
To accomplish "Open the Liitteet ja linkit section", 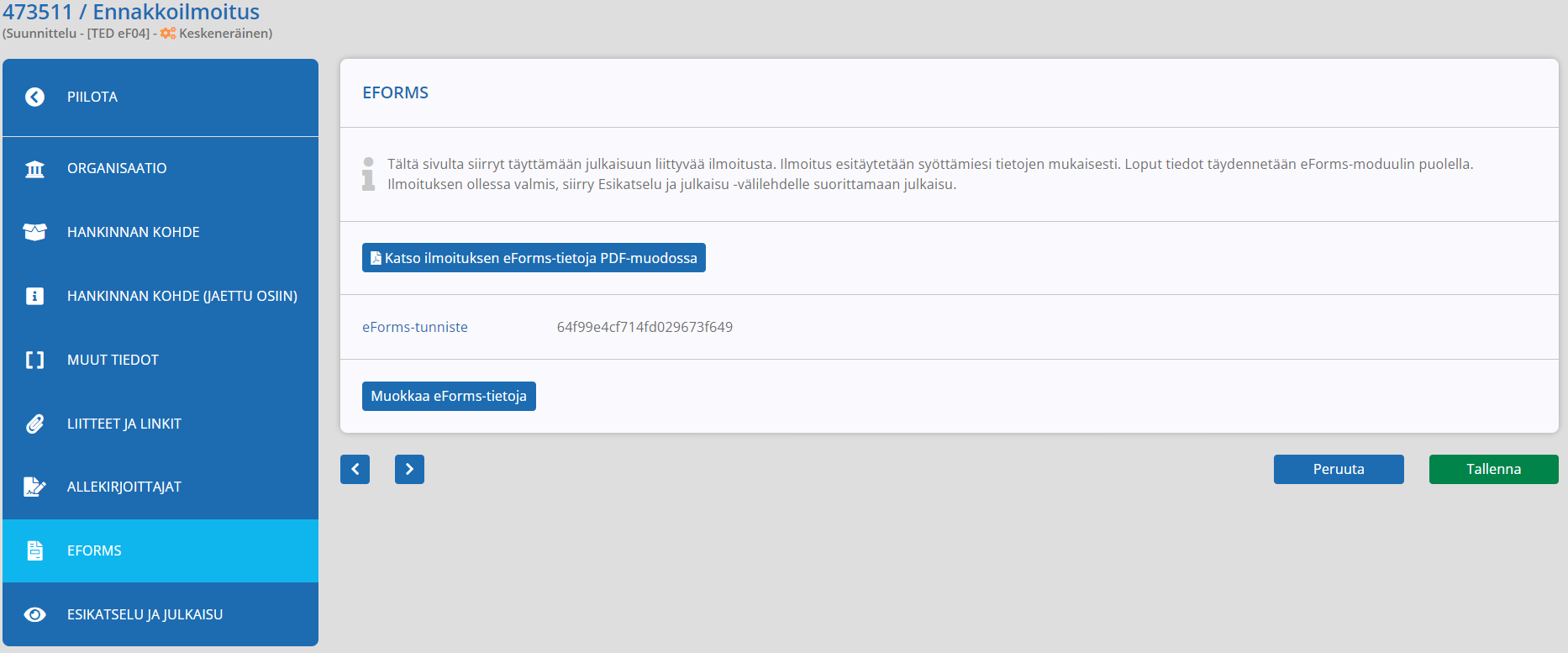I will pos(160,424).
